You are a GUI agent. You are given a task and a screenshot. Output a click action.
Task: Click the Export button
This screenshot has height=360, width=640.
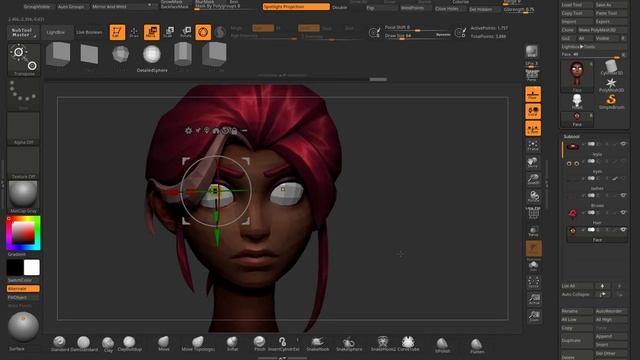[x=611, y=22]
